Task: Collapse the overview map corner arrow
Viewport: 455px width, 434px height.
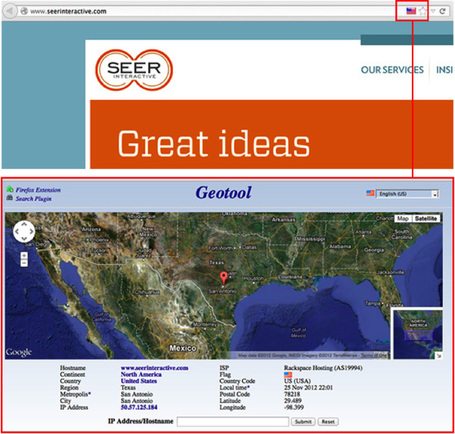Action: [x=439, y=356]
